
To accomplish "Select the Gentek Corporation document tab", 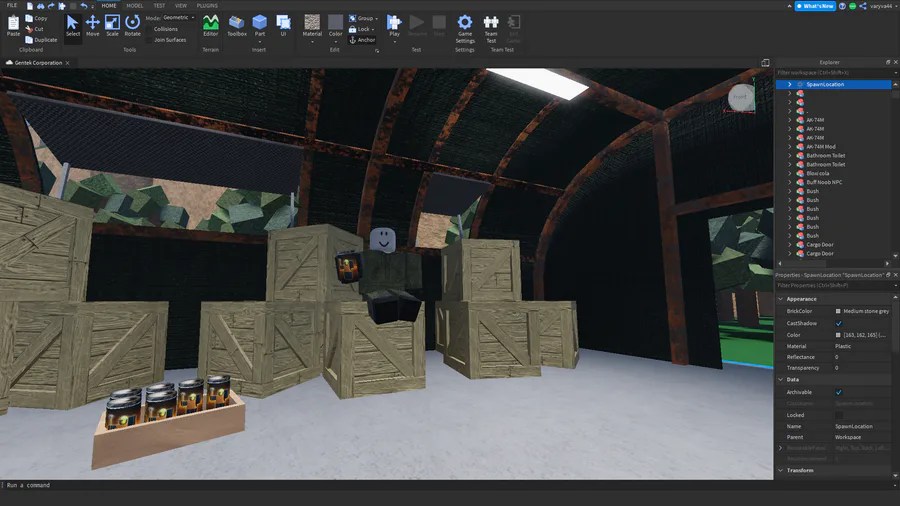I will [x=38, y=63].
